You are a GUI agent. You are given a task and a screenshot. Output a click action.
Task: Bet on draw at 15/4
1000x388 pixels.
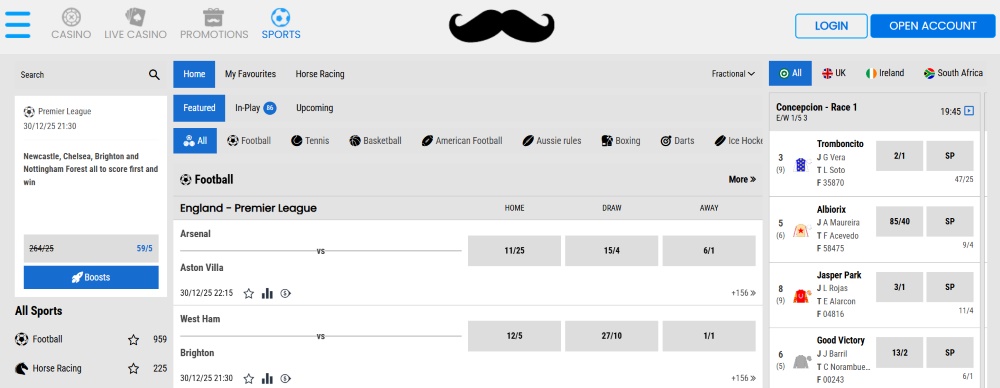(x=611, y=251)
